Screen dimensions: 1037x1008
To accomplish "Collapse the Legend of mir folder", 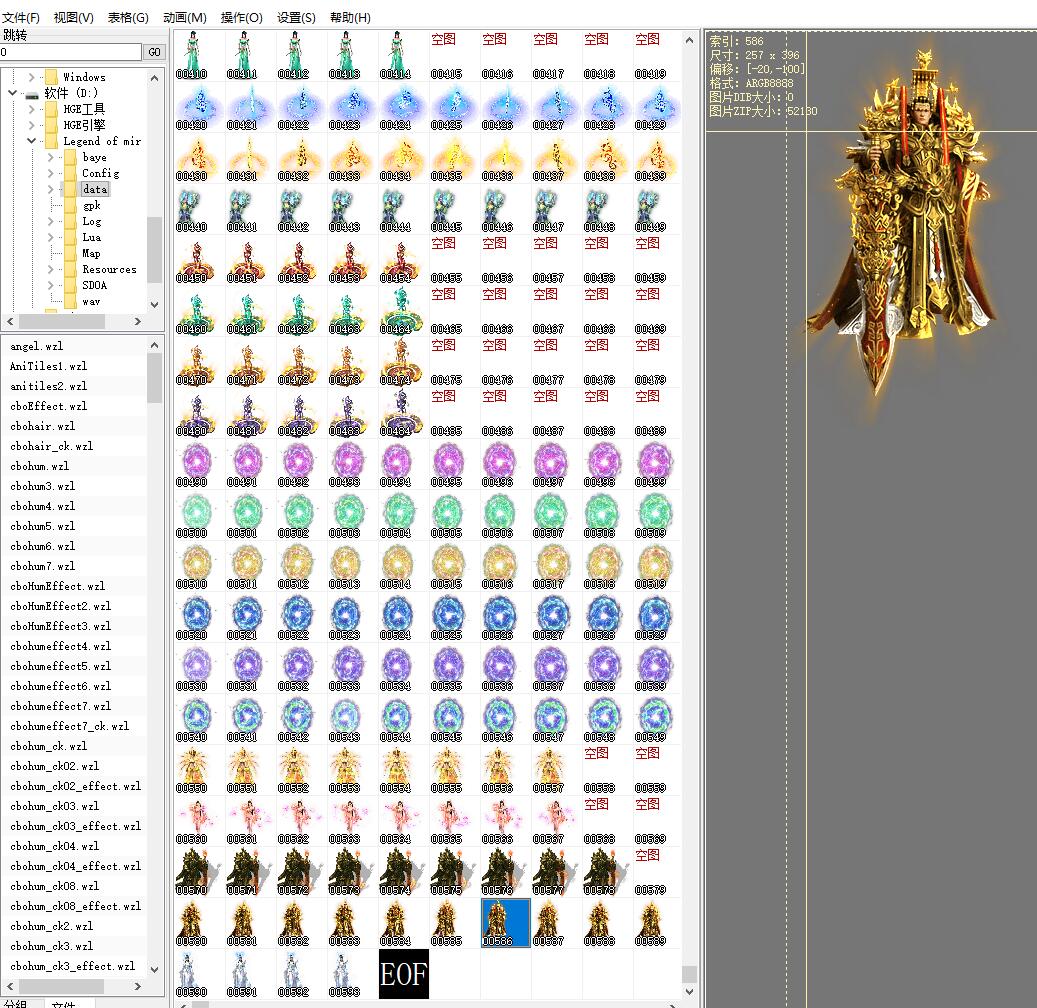I will click(x=32, y=141).
